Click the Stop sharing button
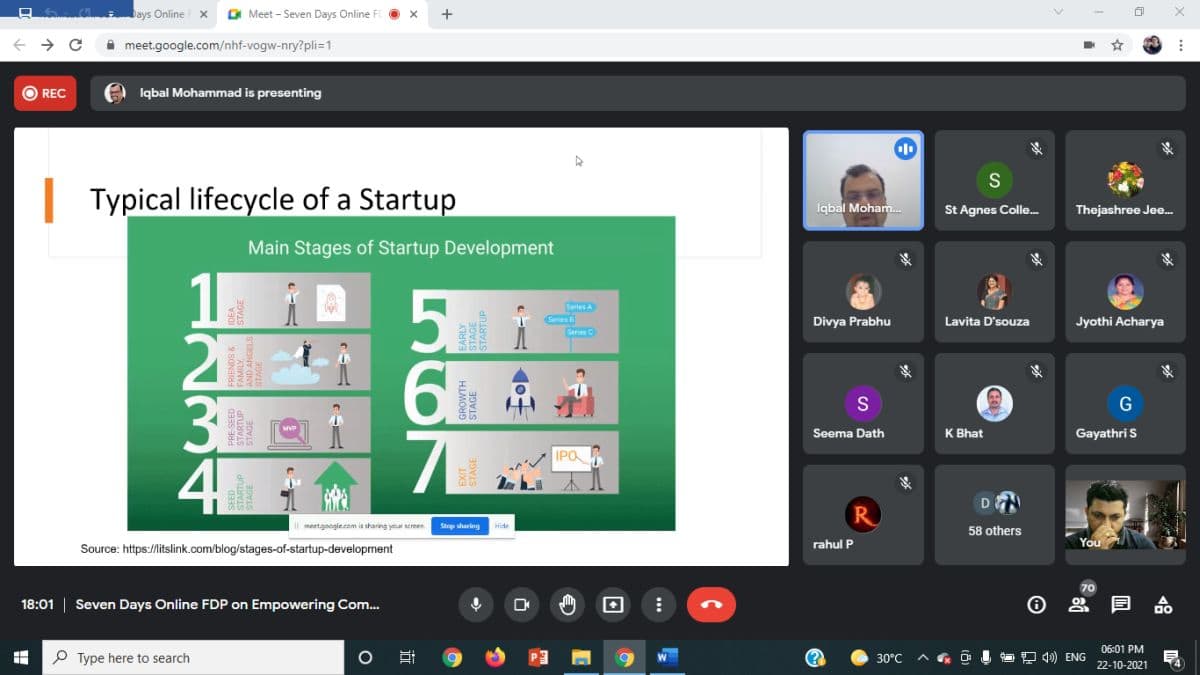 pyautogui.click(x=460, y=526)
